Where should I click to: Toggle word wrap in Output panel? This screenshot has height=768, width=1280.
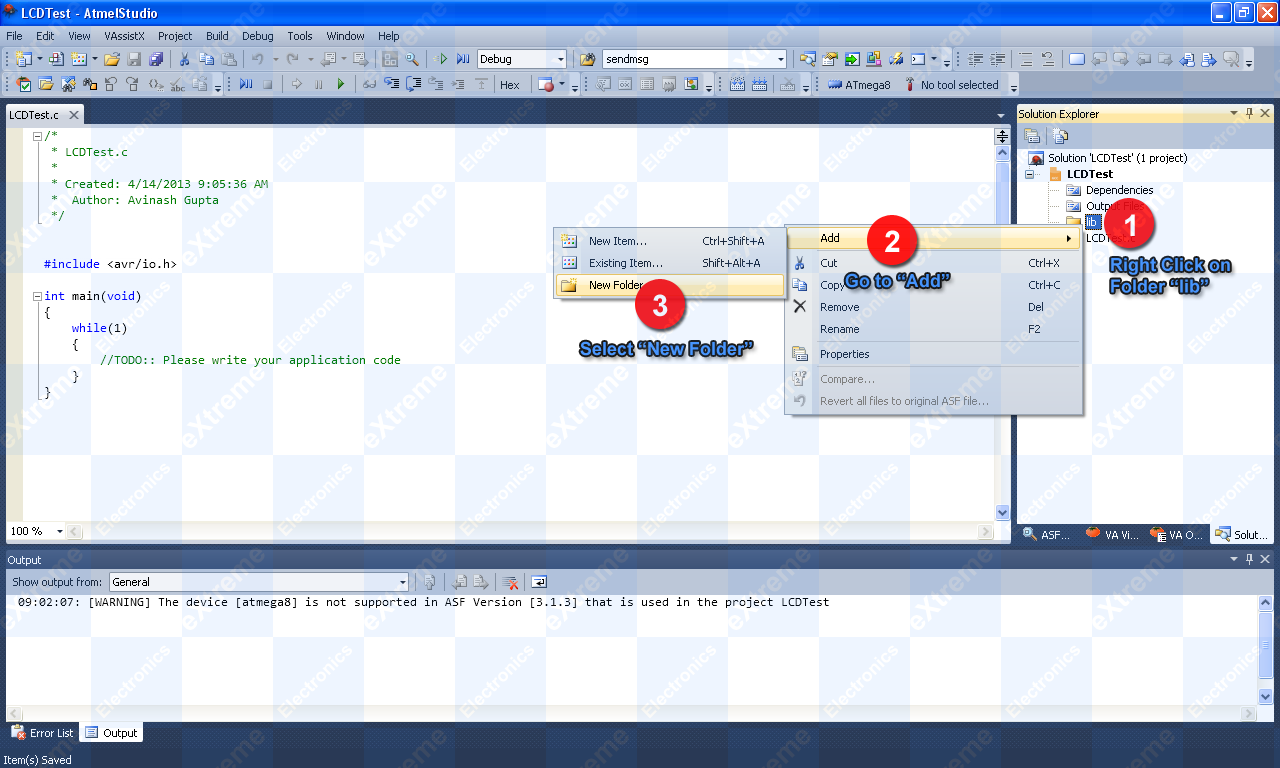tap(539, 582)
